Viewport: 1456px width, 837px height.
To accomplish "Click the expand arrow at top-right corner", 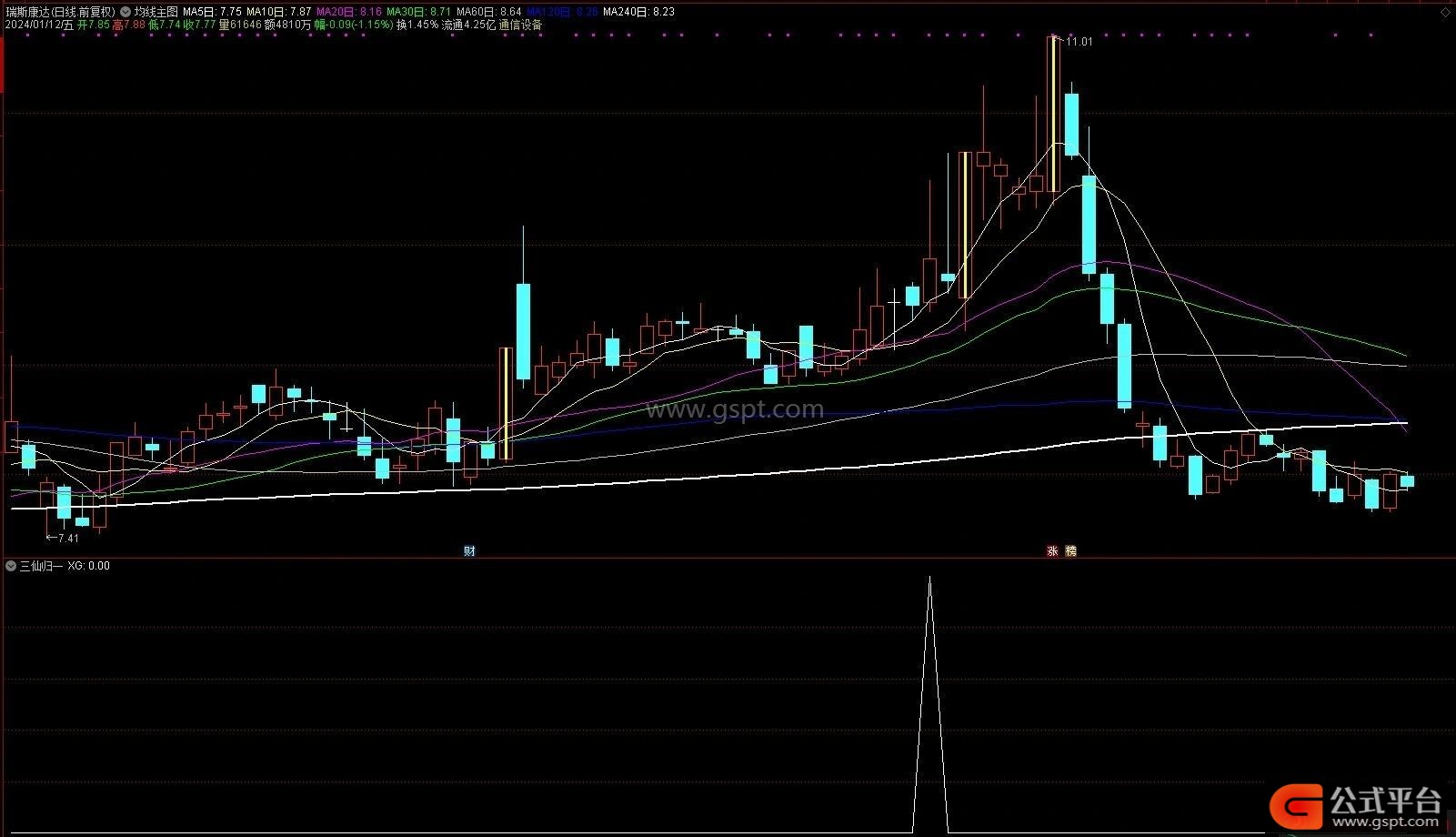I will click(x=1447, y=12).
